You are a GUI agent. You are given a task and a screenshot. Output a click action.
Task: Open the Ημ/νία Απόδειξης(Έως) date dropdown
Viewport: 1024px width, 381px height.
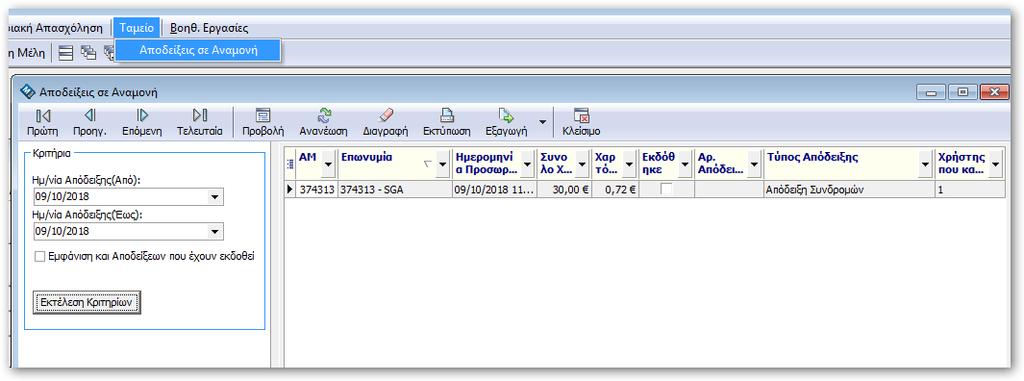(214, 231)
